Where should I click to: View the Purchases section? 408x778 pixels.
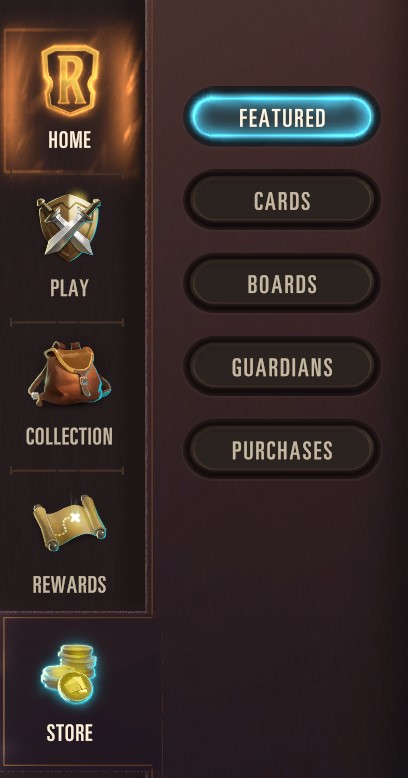(x=282, y=450)
